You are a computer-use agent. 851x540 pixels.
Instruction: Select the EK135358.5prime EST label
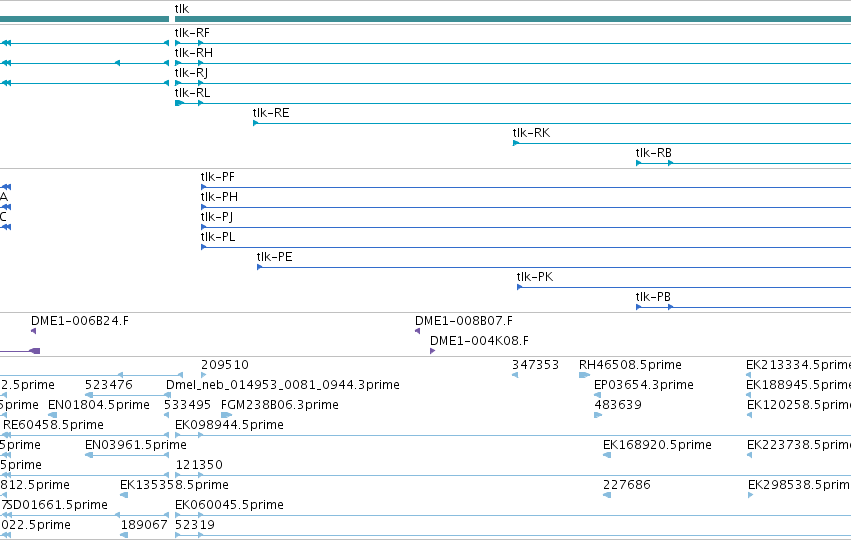174,485
